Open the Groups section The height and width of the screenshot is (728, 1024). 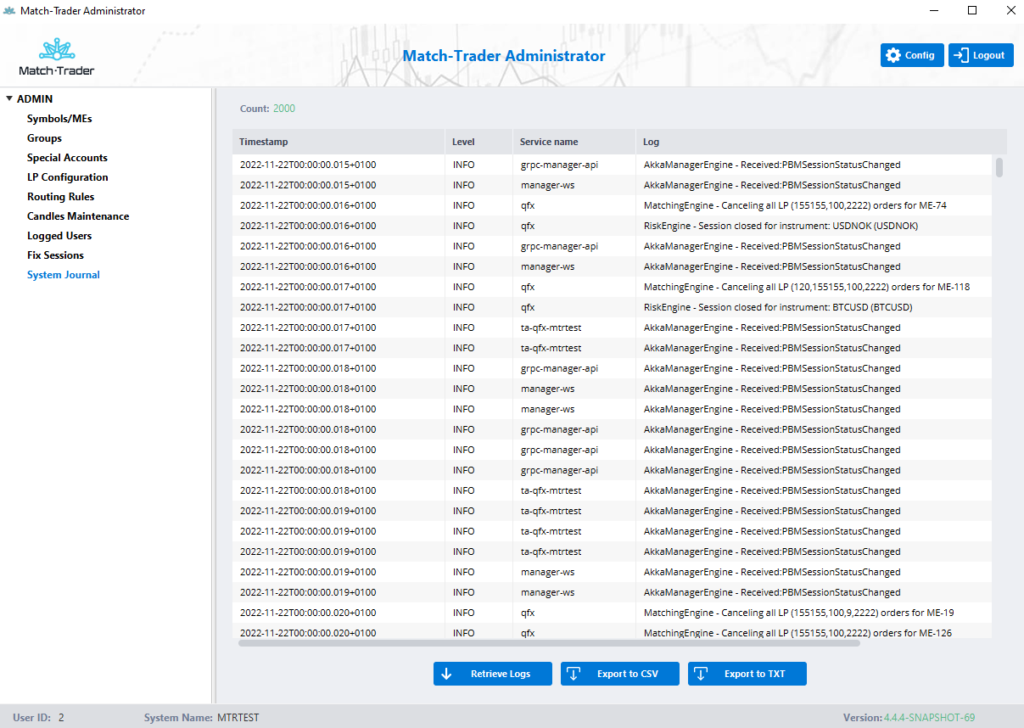pos(44,138)
